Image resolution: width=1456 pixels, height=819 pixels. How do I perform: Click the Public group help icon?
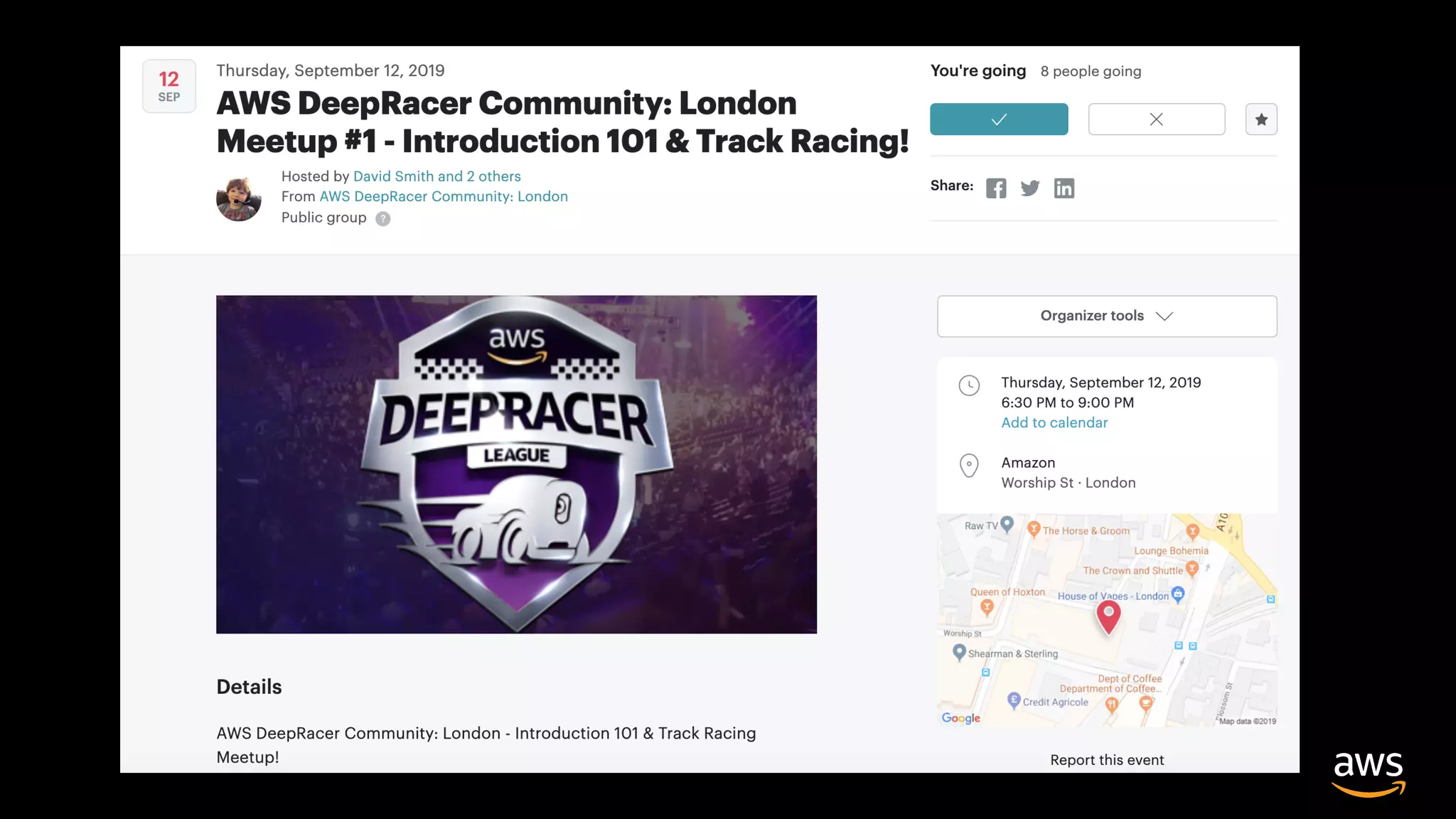(382, 219)
